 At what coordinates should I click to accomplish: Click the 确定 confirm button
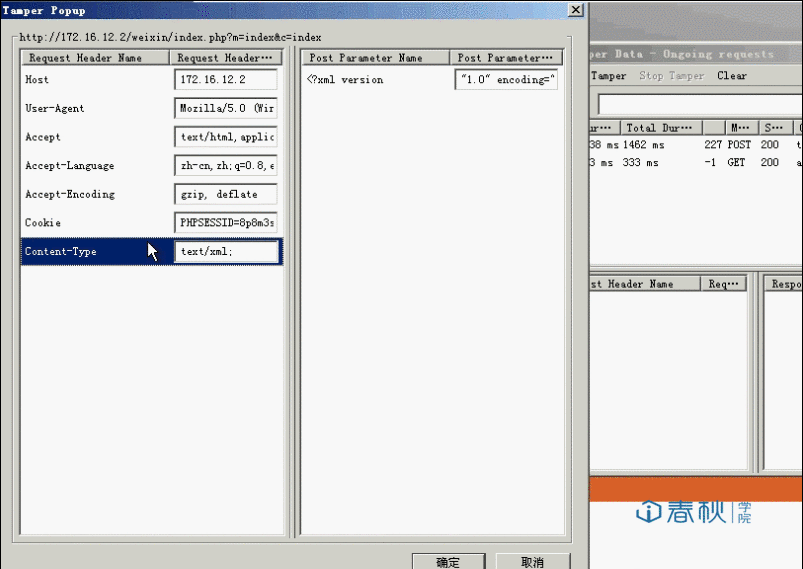[x=449, y=561]
